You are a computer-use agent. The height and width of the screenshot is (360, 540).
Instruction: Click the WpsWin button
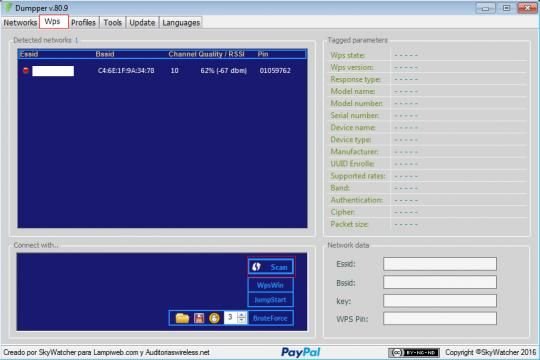(271, 285)
